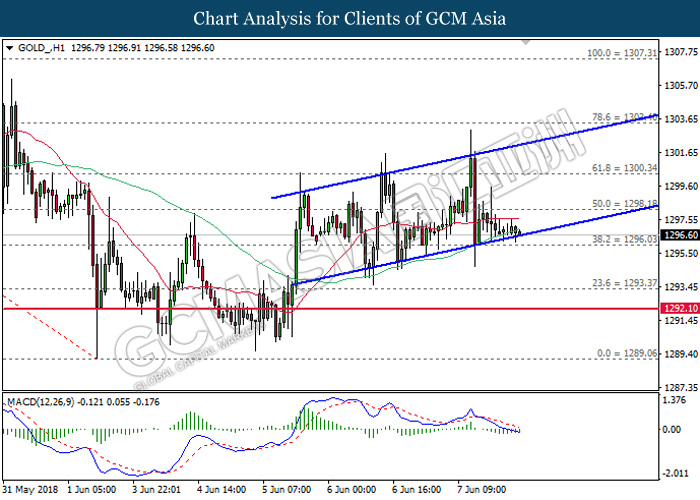The image size is (700, 500).
Task: Click the MACD 1.376 scale value
Action: 675,399
